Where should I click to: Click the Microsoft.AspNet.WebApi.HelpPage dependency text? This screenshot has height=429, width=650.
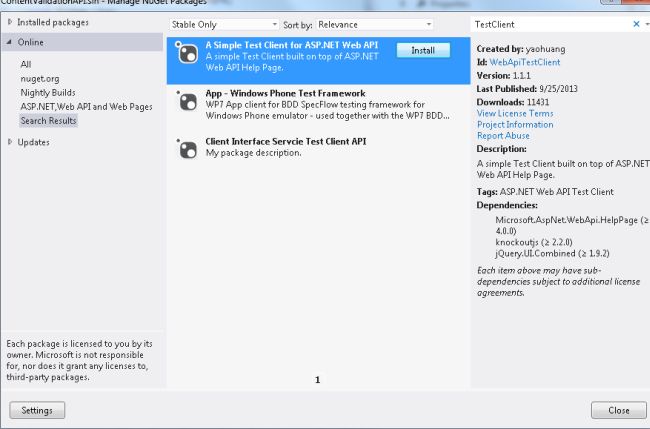tap(572, 225)
